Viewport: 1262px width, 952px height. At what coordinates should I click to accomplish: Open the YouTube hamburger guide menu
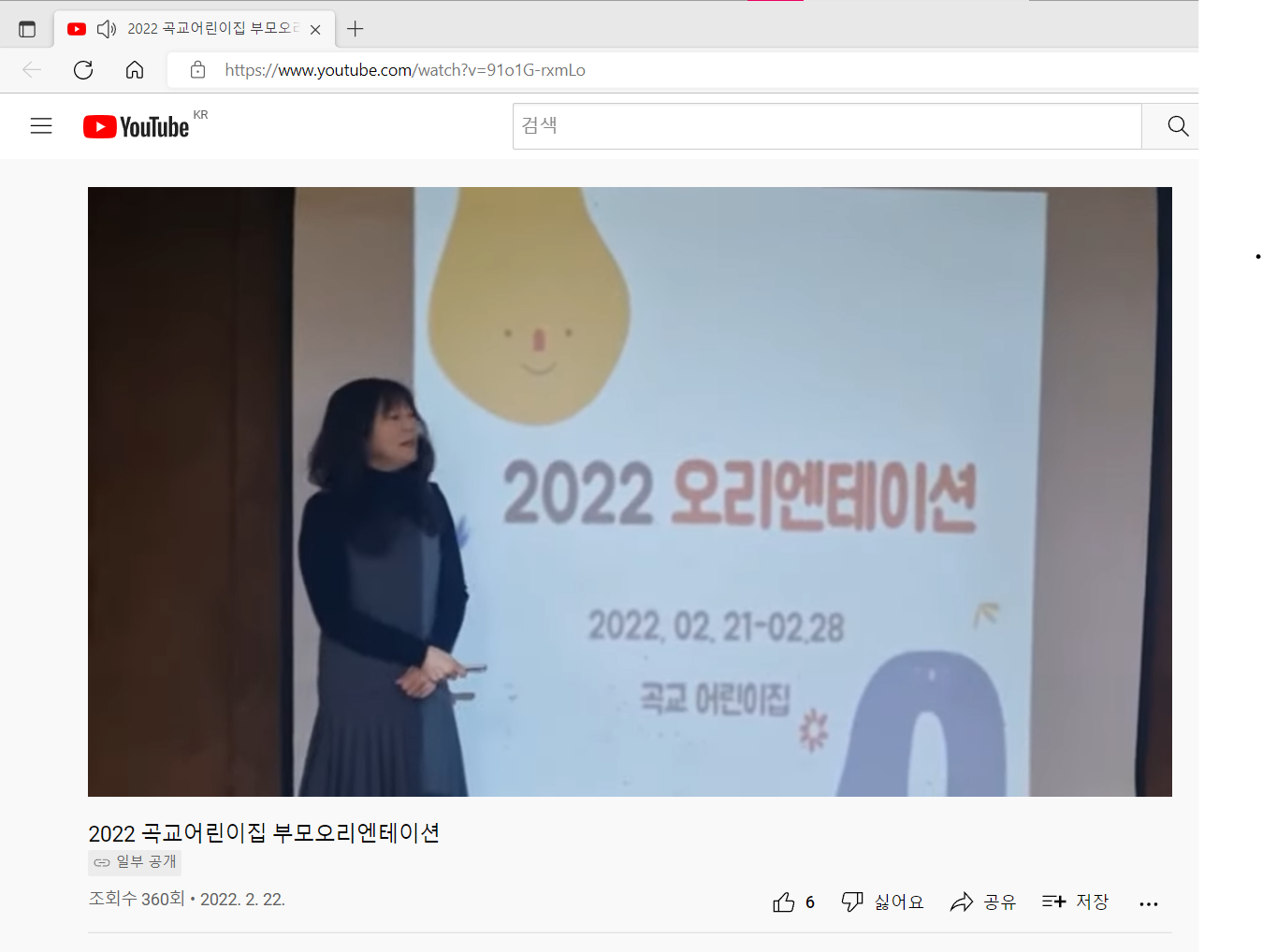(41, 126)
